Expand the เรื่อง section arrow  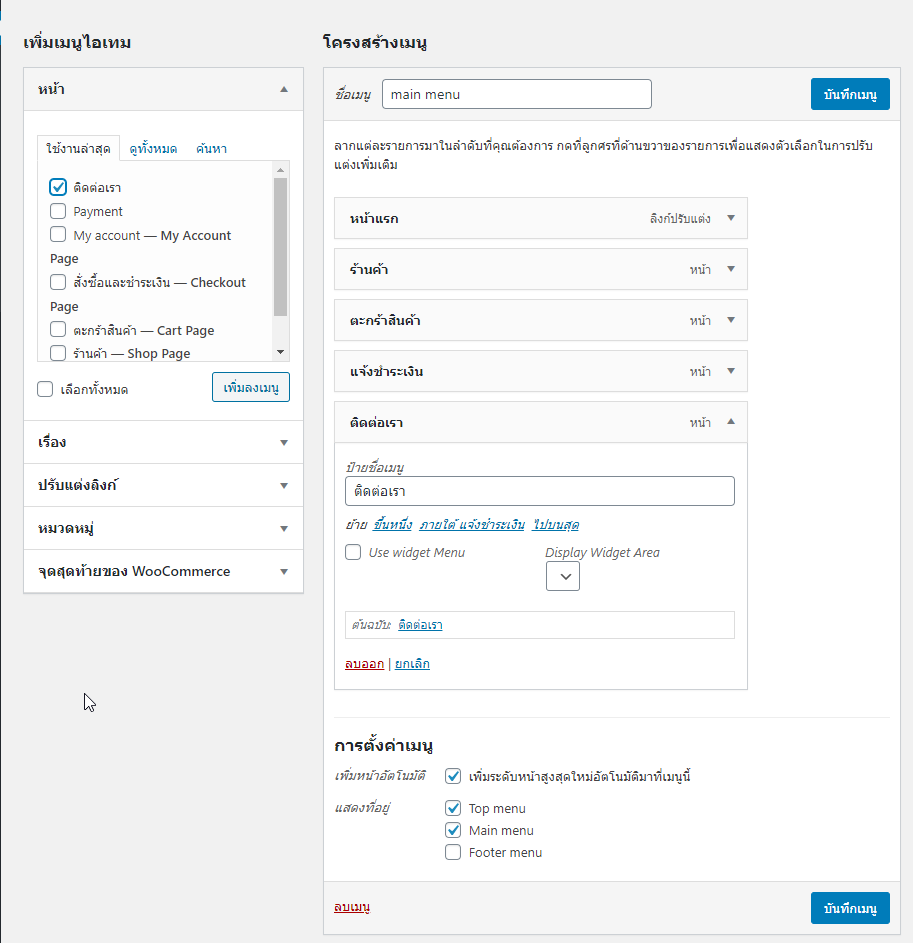[284, 443]
